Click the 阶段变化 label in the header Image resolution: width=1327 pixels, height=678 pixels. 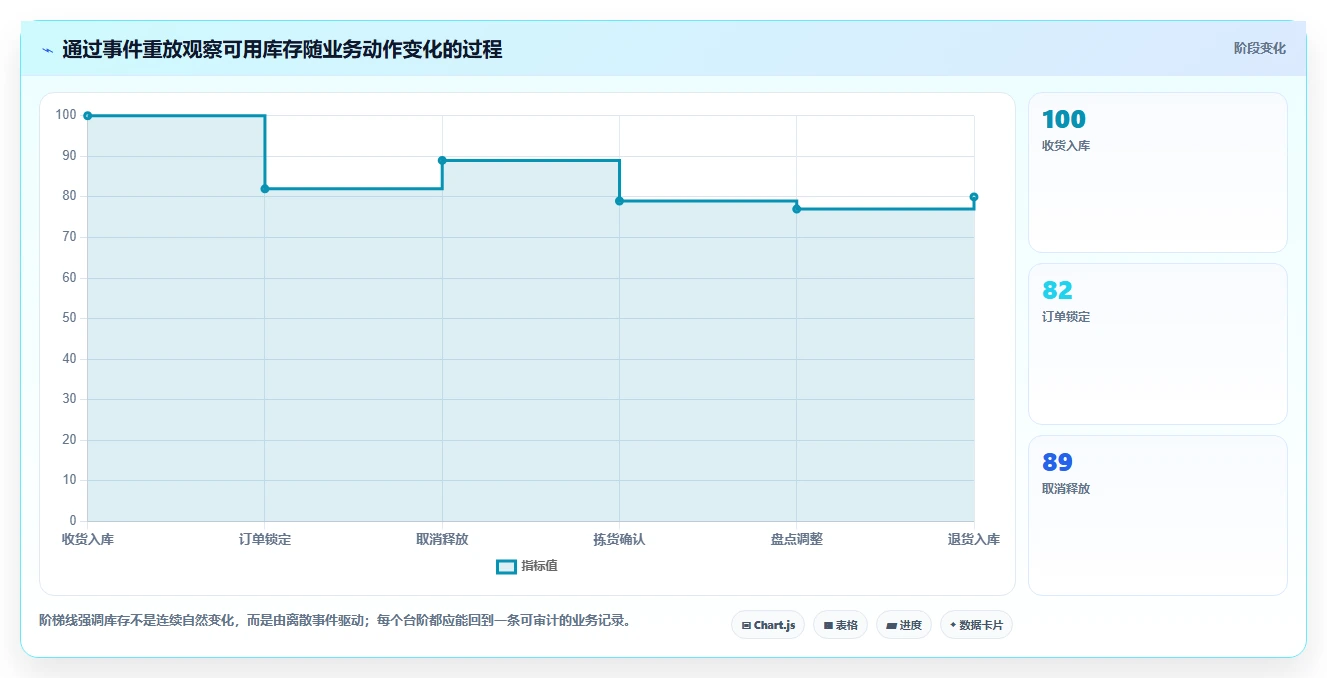point(1259,48)
